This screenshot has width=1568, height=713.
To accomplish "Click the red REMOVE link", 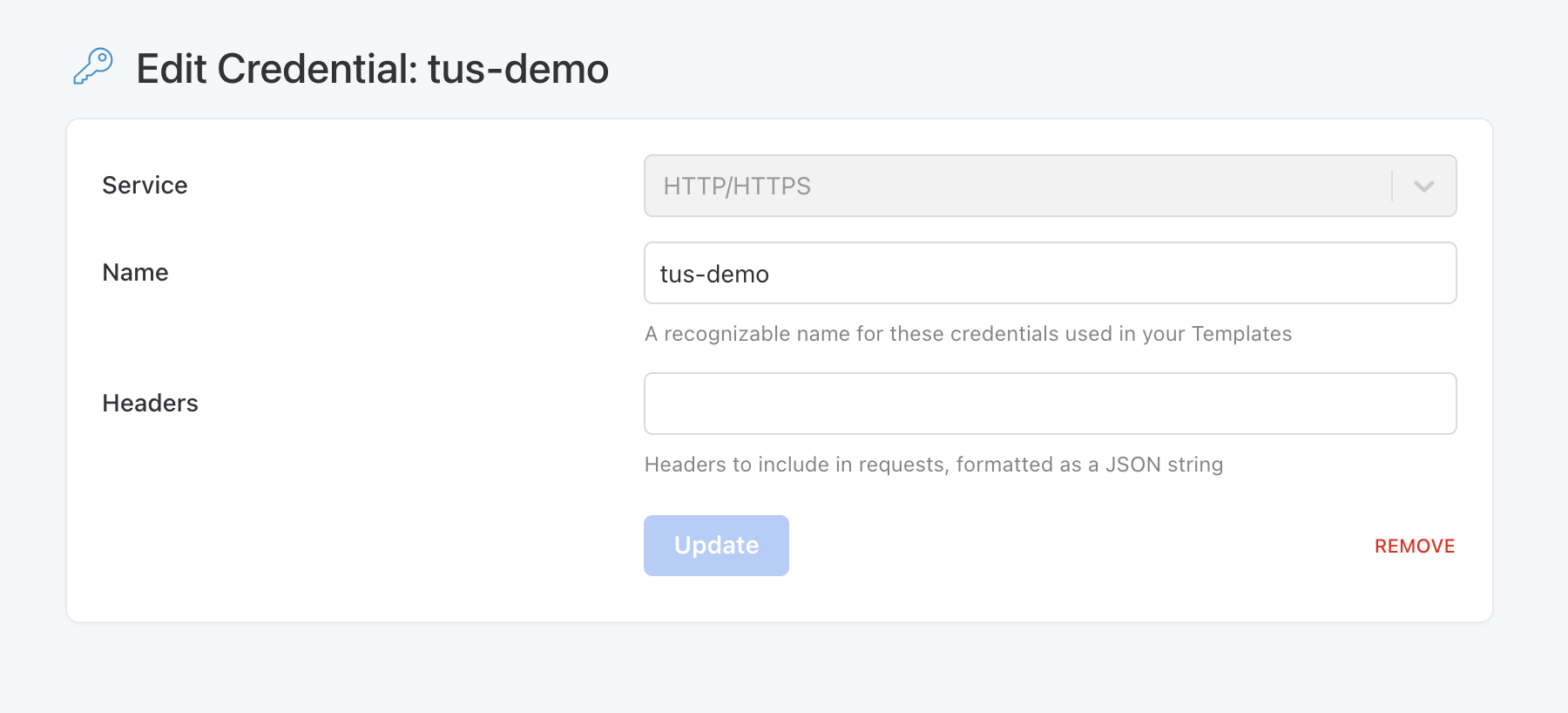I will coord(1415,547).
